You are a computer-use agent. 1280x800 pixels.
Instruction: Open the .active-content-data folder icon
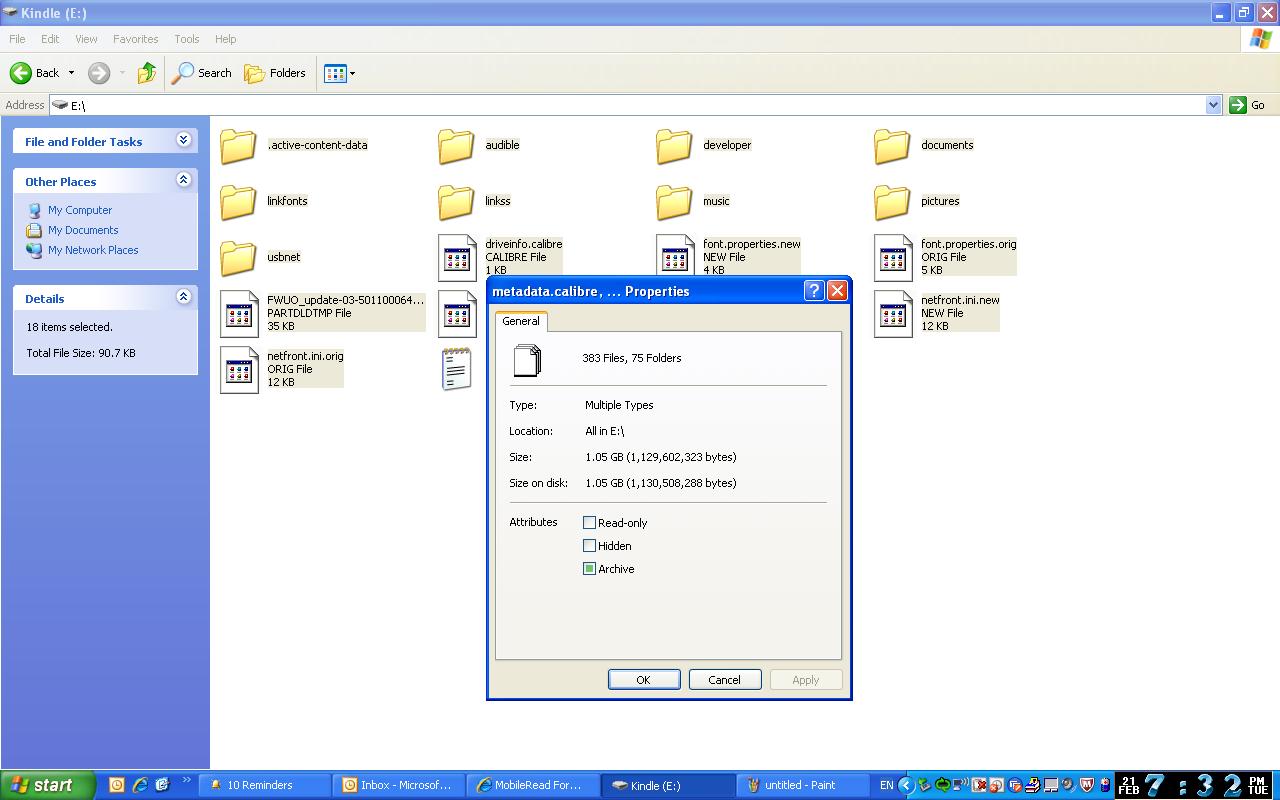[x=238, y=146]
